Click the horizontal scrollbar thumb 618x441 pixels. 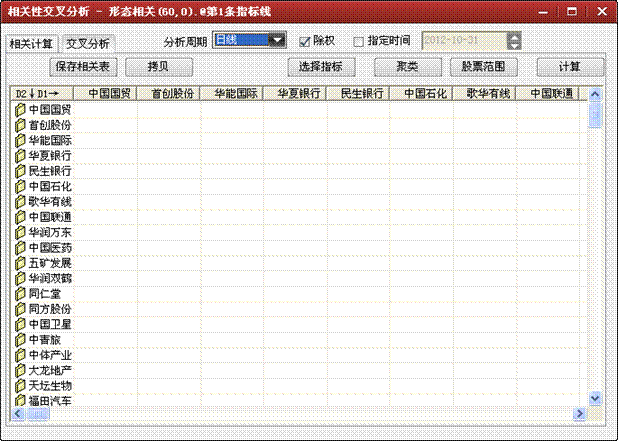tap(38, 413)
